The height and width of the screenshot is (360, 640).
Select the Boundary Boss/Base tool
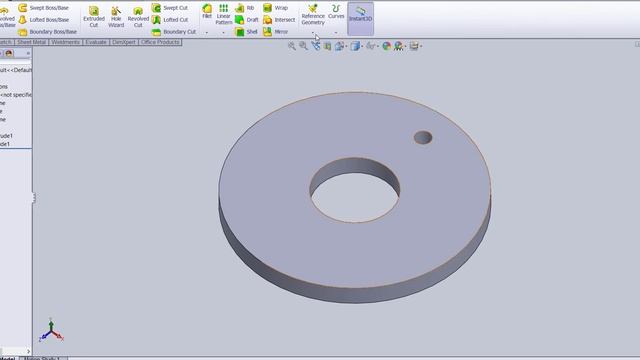coord(47,31)
